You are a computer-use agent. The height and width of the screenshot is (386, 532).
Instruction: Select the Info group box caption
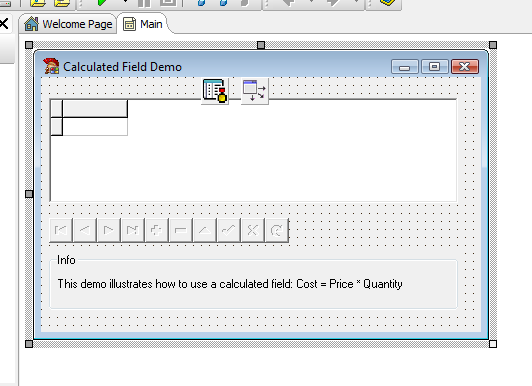pos(66,260)
